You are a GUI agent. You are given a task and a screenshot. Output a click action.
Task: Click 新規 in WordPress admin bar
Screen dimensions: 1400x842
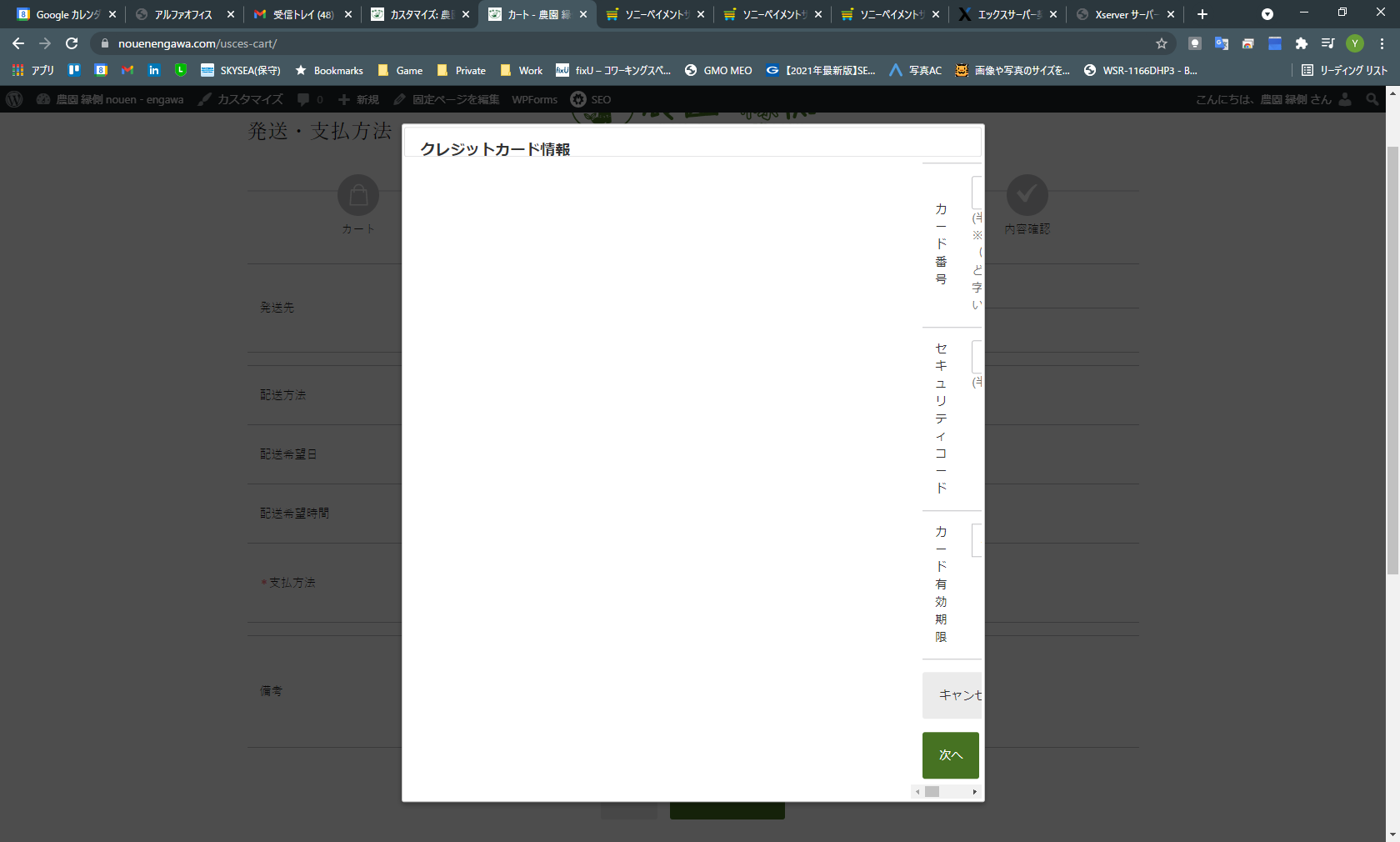click(358, 99)
